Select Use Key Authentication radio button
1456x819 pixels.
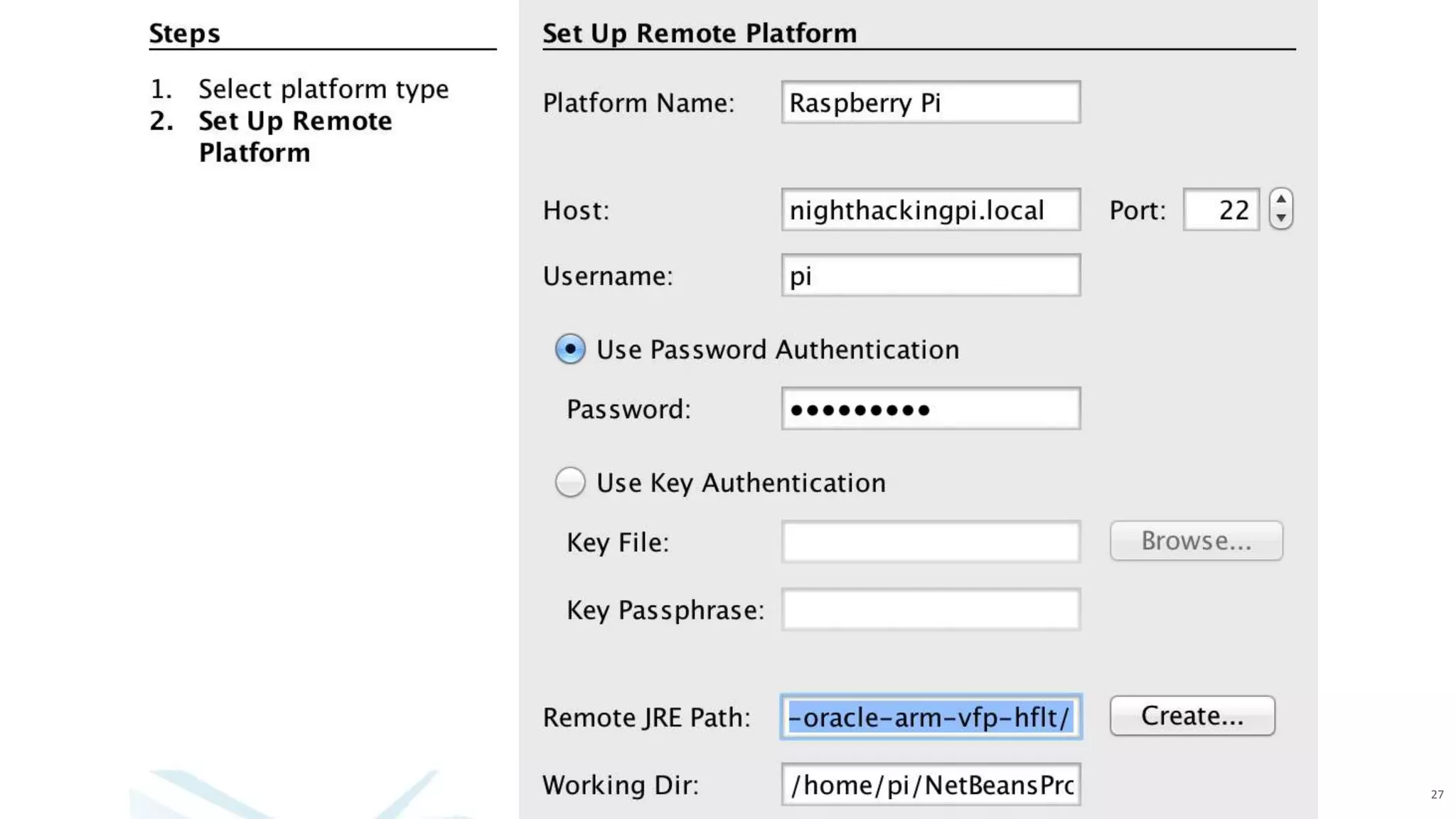coord(570,482)
